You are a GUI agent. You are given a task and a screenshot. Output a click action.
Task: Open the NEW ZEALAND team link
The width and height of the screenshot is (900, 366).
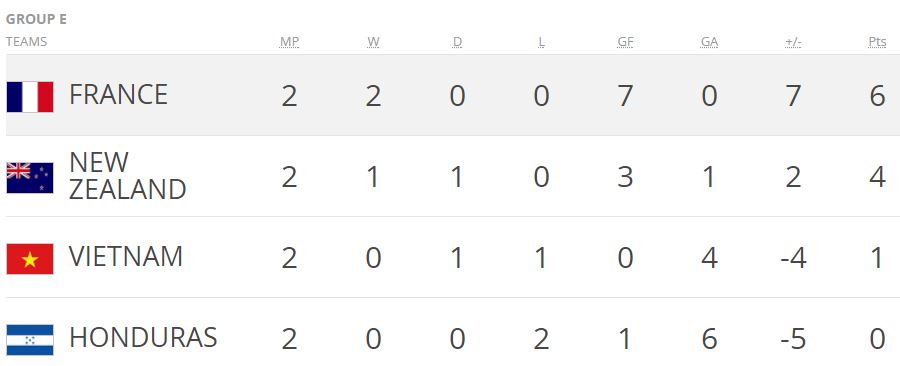click(127, 176)
